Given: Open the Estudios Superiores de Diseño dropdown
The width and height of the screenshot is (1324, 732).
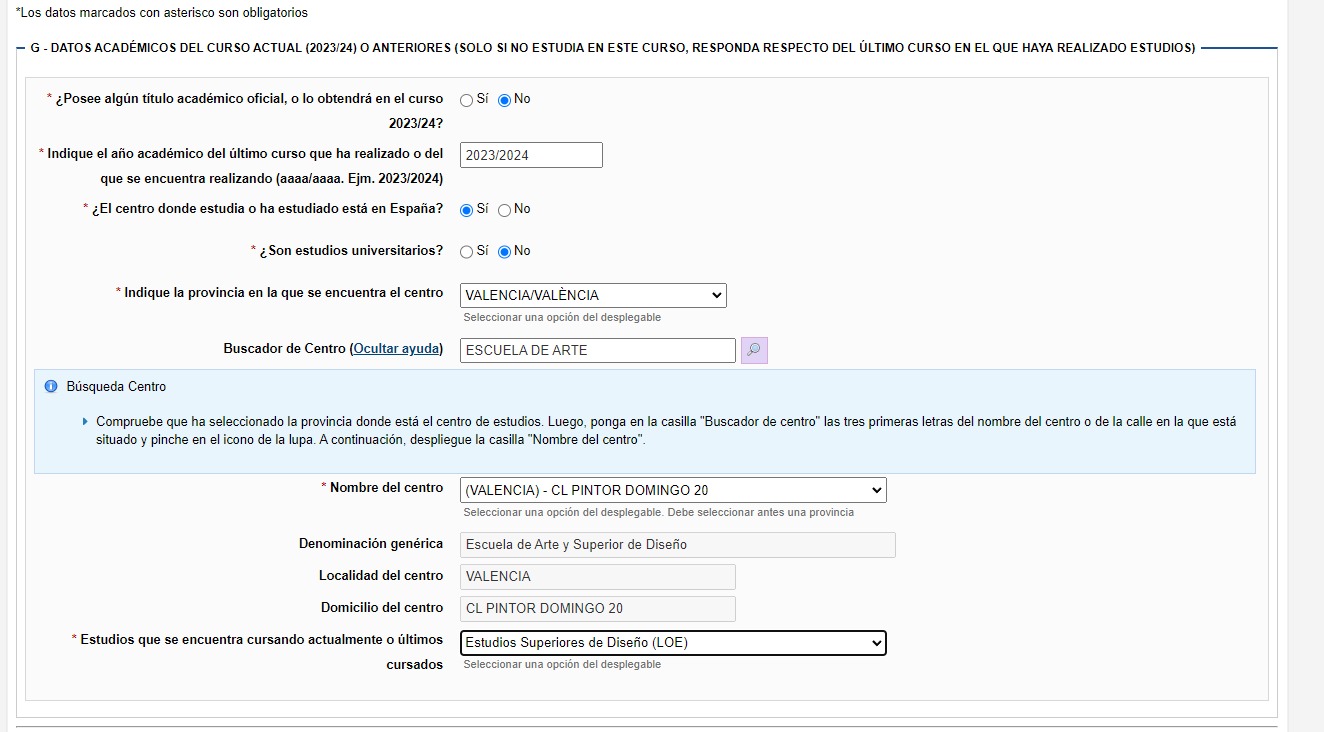Looking at the screenshot, I should point(673,643).
